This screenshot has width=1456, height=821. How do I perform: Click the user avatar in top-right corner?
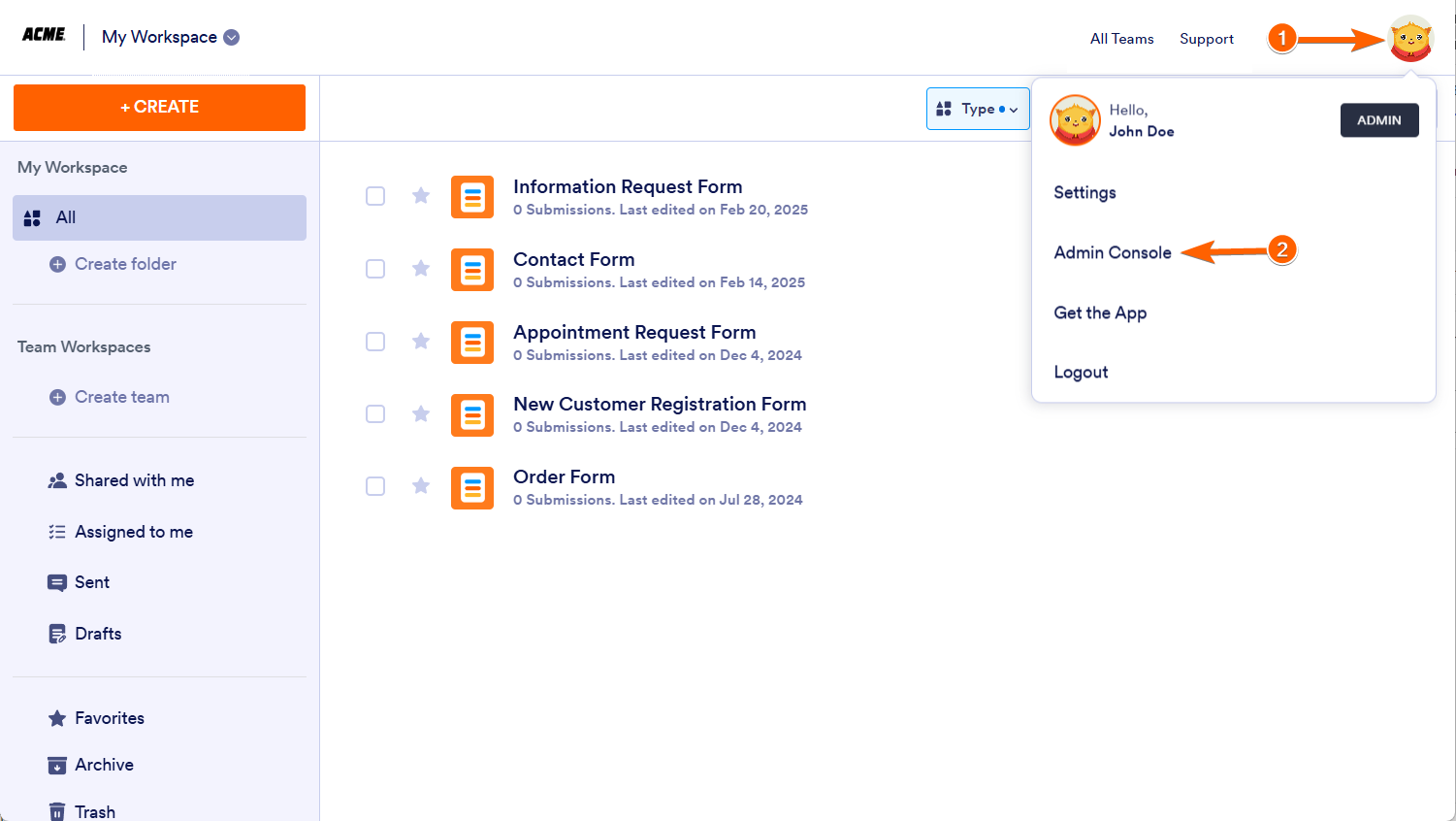point(1410,39)
